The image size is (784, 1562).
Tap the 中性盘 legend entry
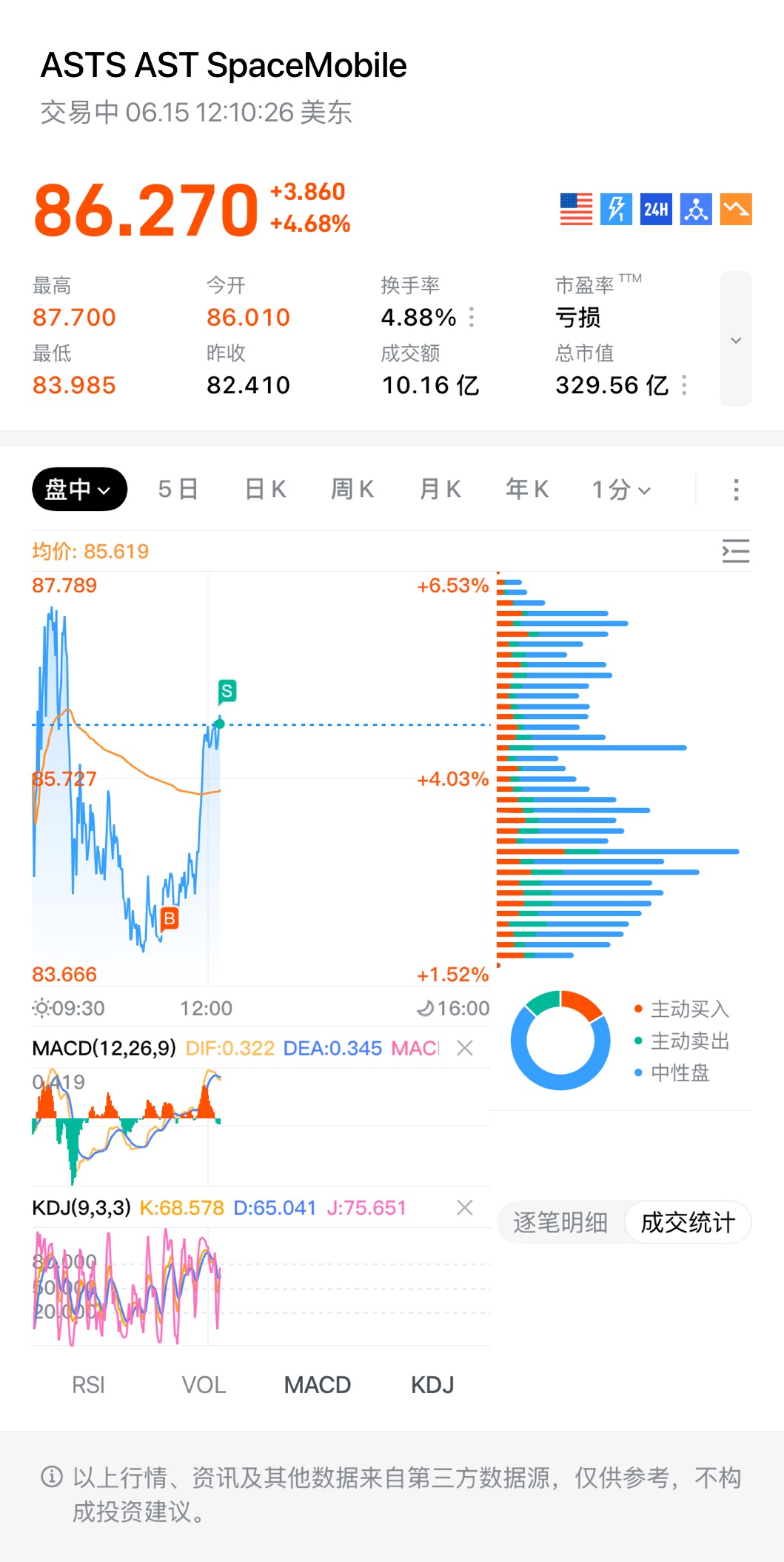click(672, 1072)
